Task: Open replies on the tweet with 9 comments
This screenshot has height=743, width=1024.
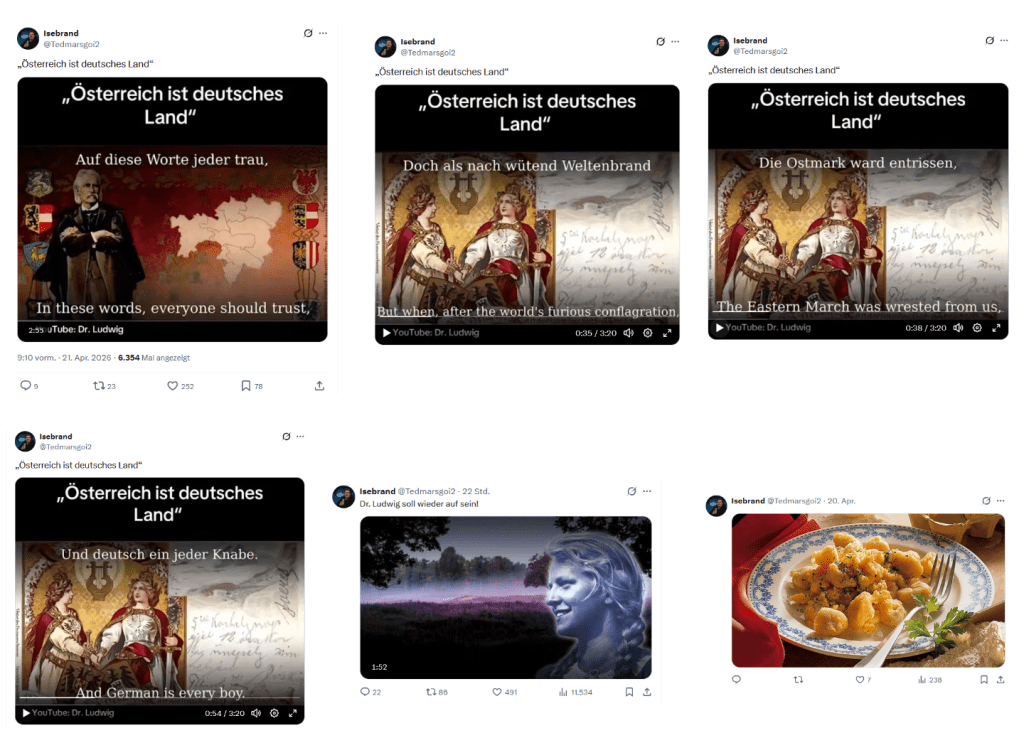Action: point(25,385)
